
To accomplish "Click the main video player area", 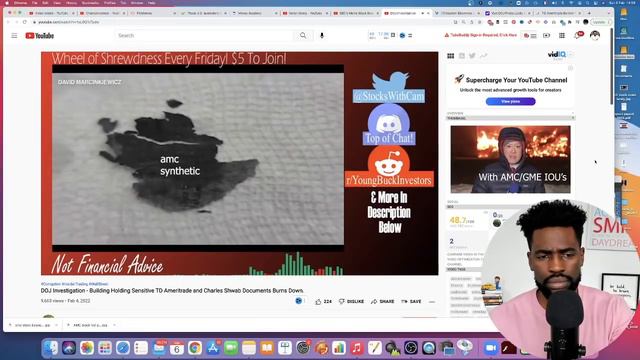I will tap(239, 163).
